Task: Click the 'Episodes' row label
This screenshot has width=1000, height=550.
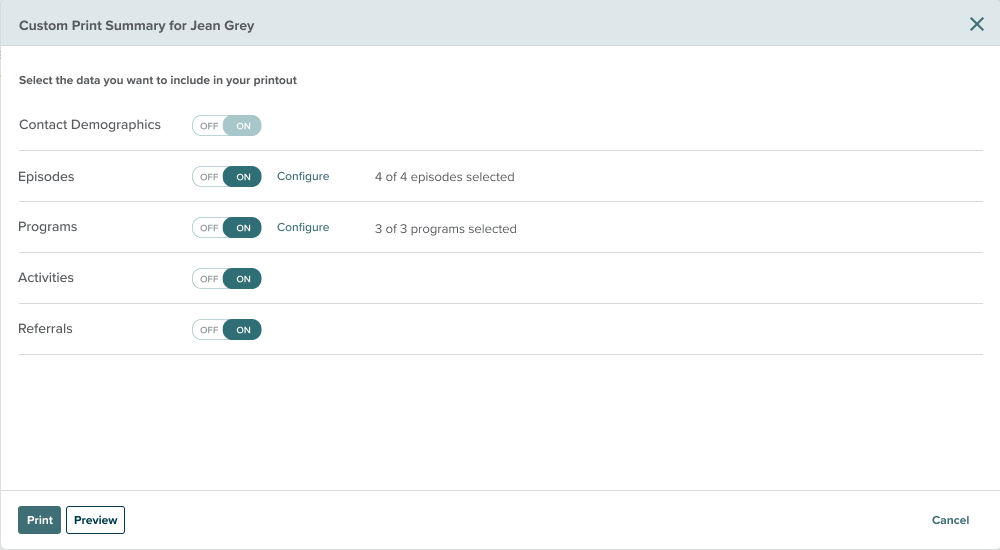Action: (x=46, y=177)
